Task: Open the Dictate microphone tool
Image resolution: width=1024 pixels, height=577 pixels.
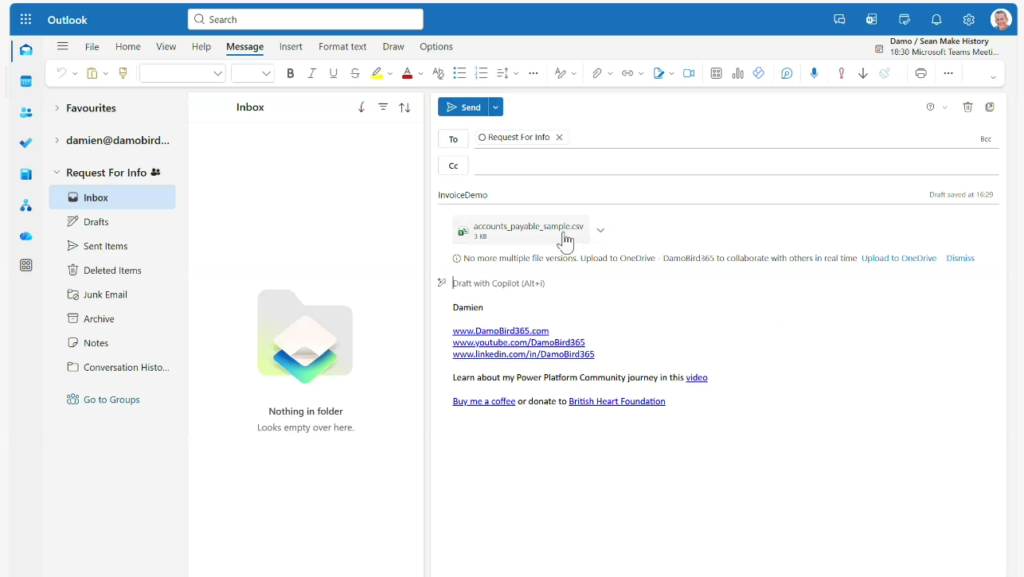Action: [814, 73]
